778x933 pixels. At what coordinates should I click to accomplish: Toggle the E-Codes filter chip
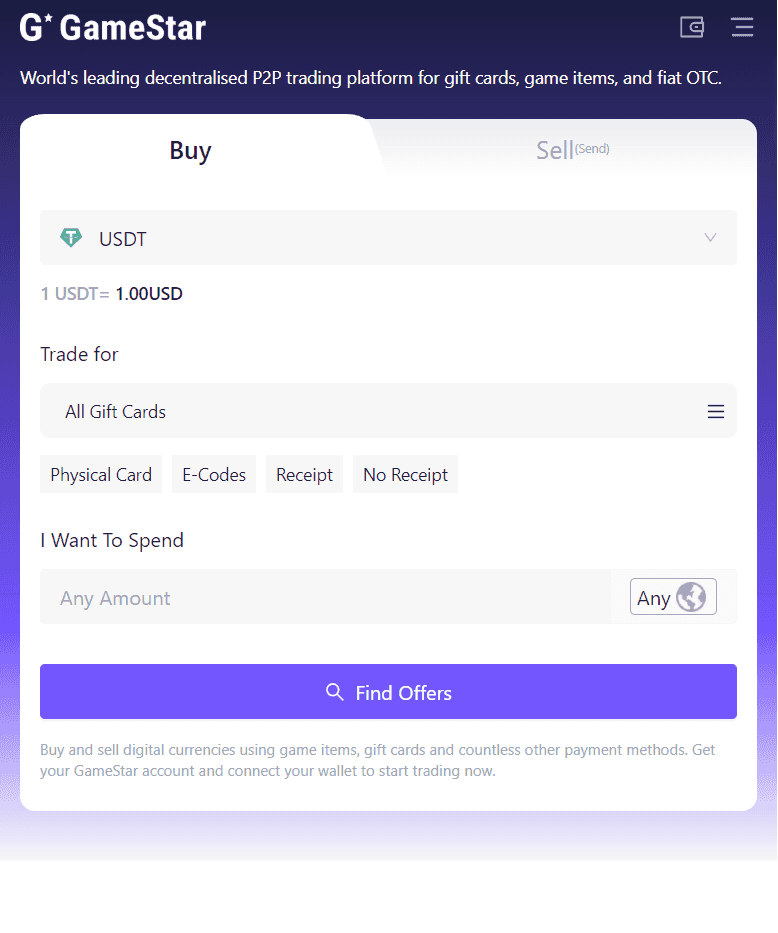point(214,474)
